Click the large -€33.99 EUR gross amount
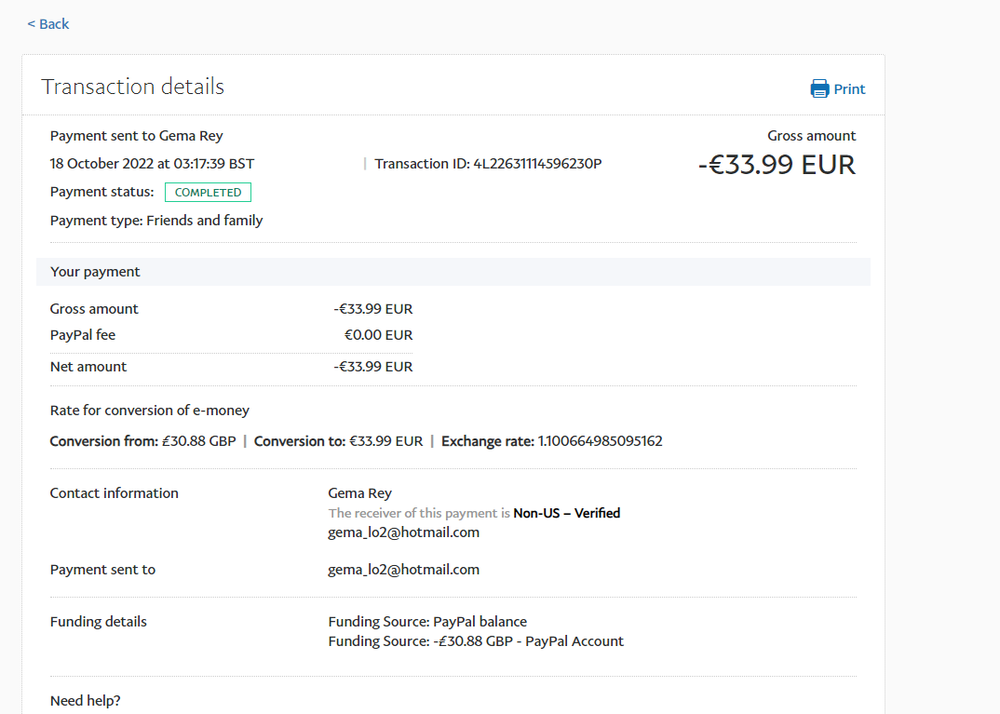This screenshot has height=714, width=1000. click(x=776, y=165)
